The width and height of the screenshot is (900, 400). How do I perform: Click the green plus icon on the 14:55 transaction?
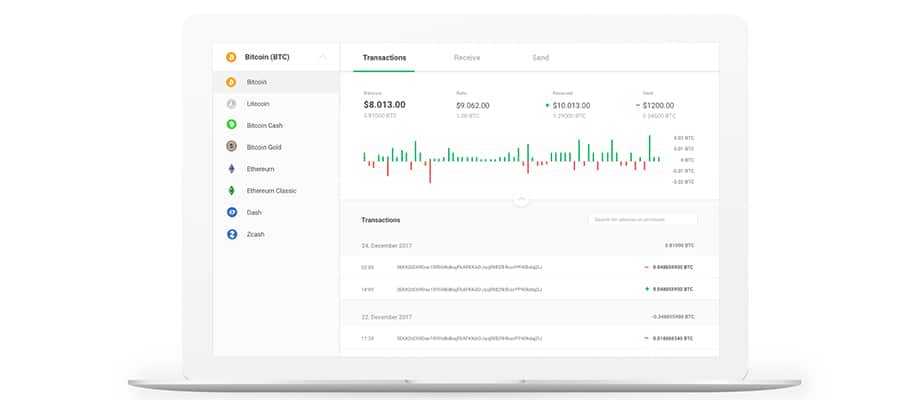[647, 289]
